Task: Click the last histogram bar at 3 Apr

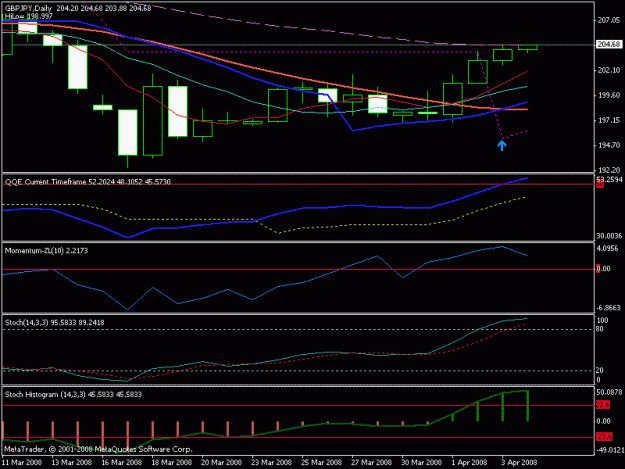Action: [x=527, y=406]
